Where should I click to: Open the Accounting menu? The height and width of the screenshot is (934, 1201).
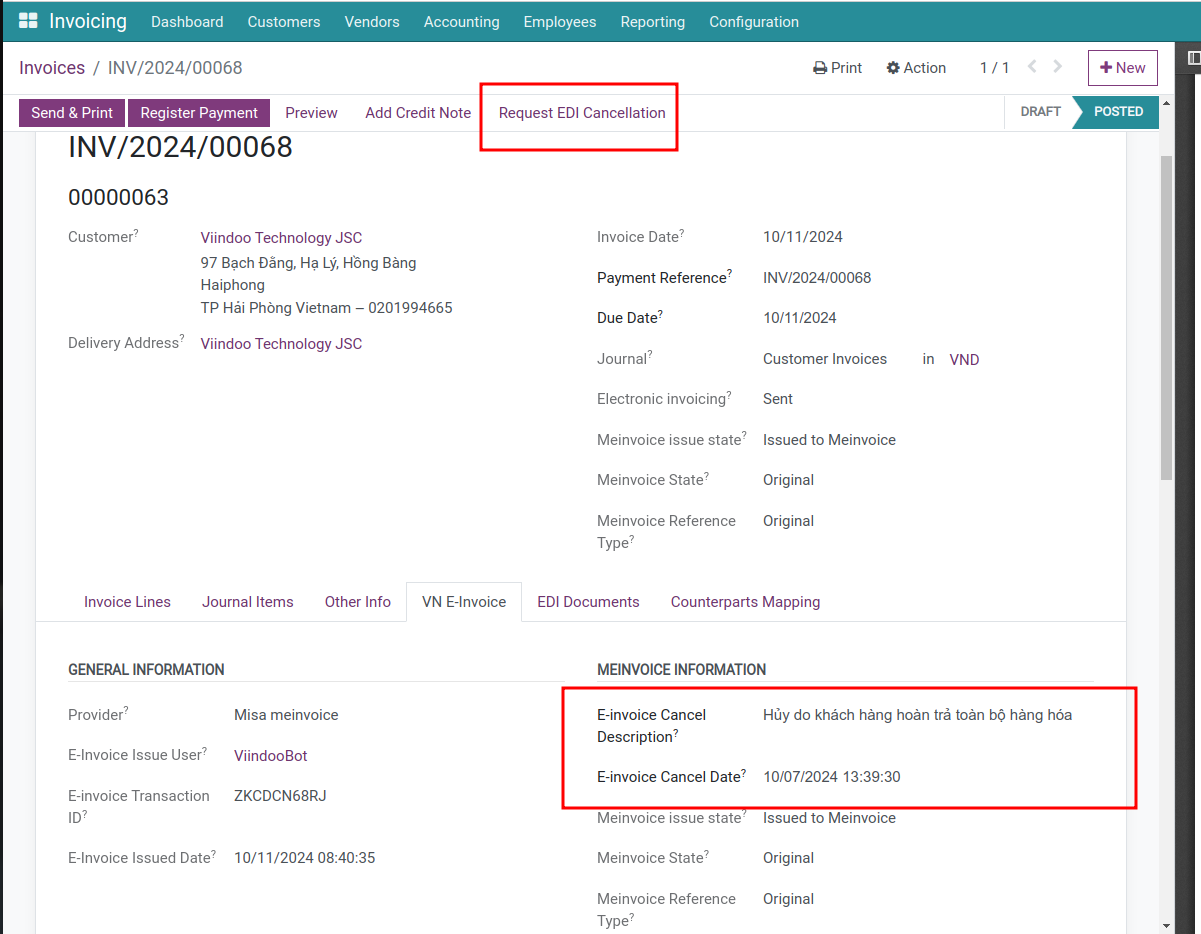point(461,21)
